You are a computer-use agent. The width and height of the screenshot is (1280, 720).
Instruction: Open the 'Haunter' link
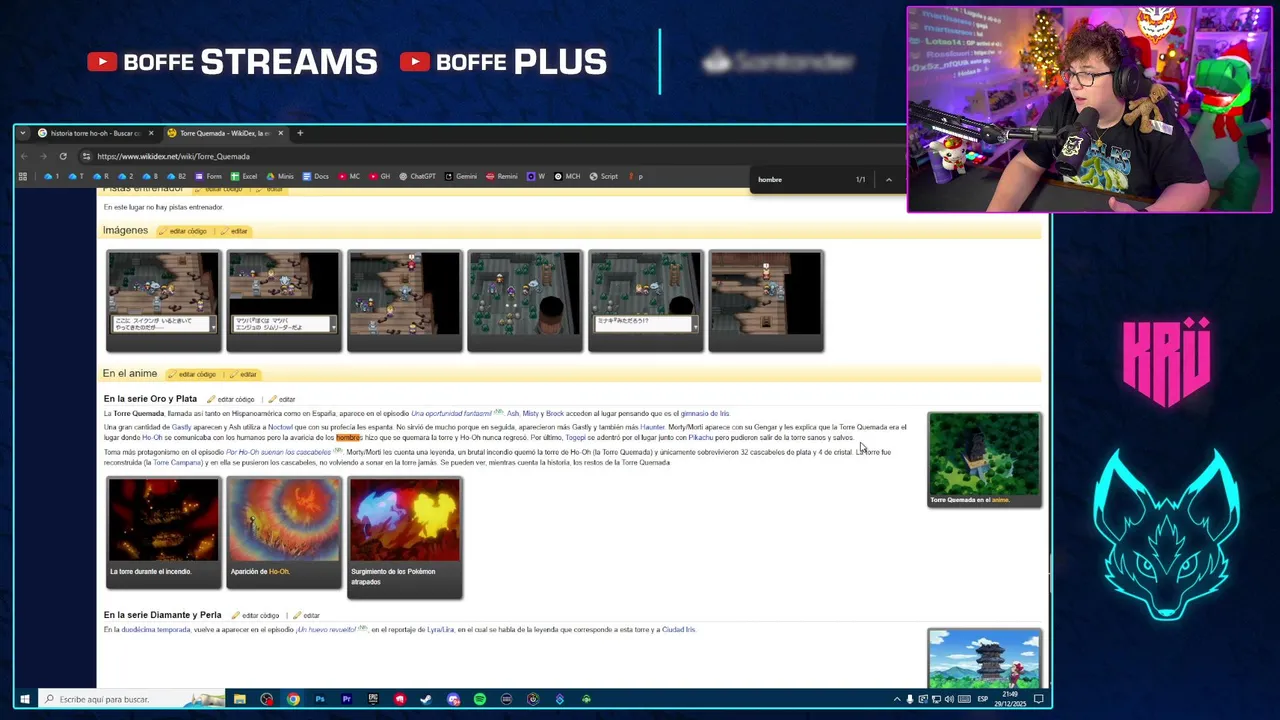point(652,427)
